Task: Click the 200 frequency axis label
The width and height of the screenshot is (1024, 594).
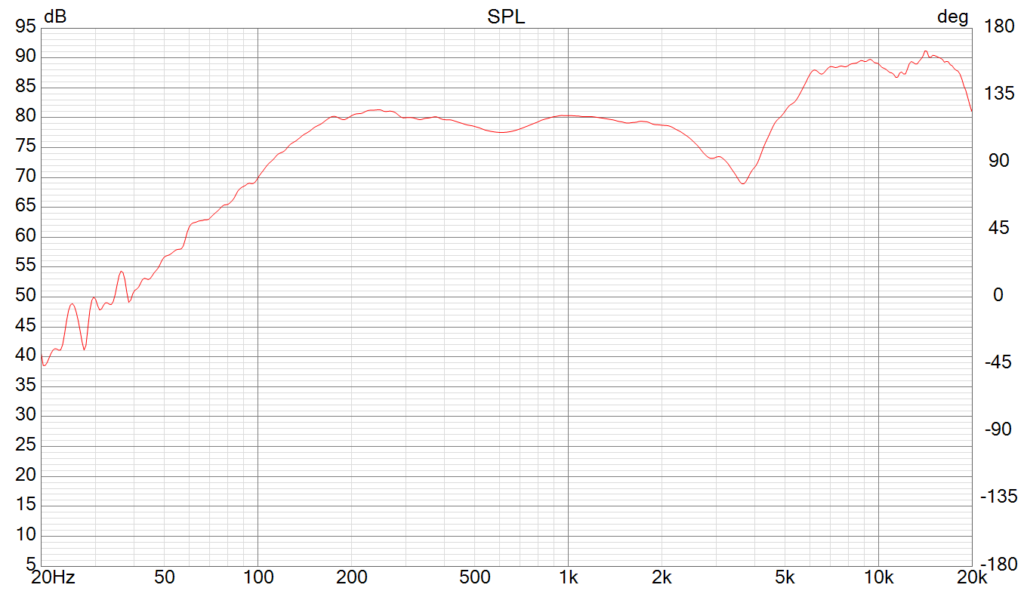Action: click(351, 577)
